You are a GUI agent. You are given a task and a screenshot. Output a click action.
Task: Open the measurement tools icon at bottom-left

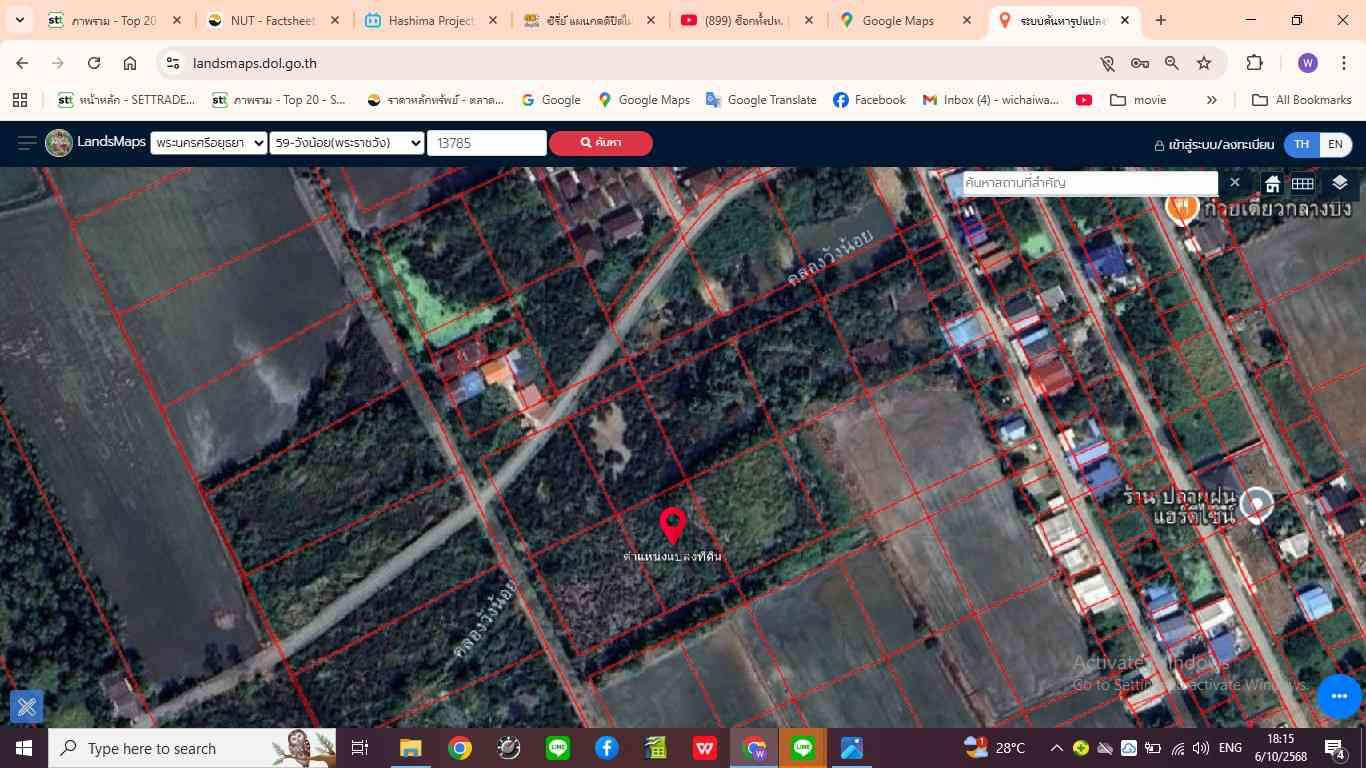point(27,707)
